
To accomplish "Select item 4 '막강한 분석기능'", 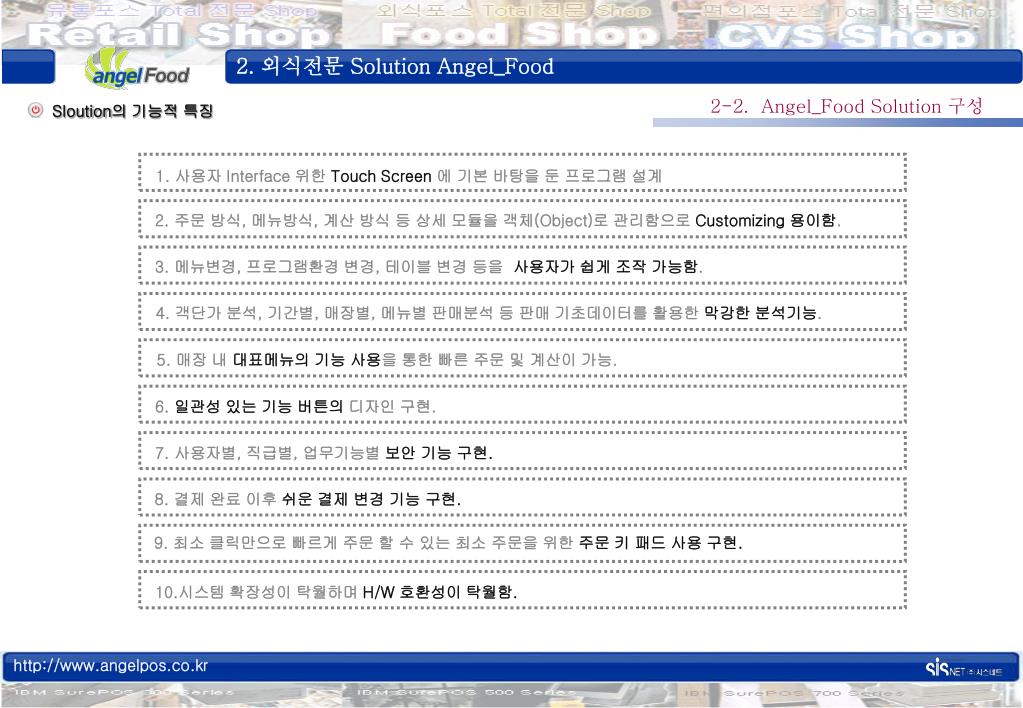I will (523, 313).
